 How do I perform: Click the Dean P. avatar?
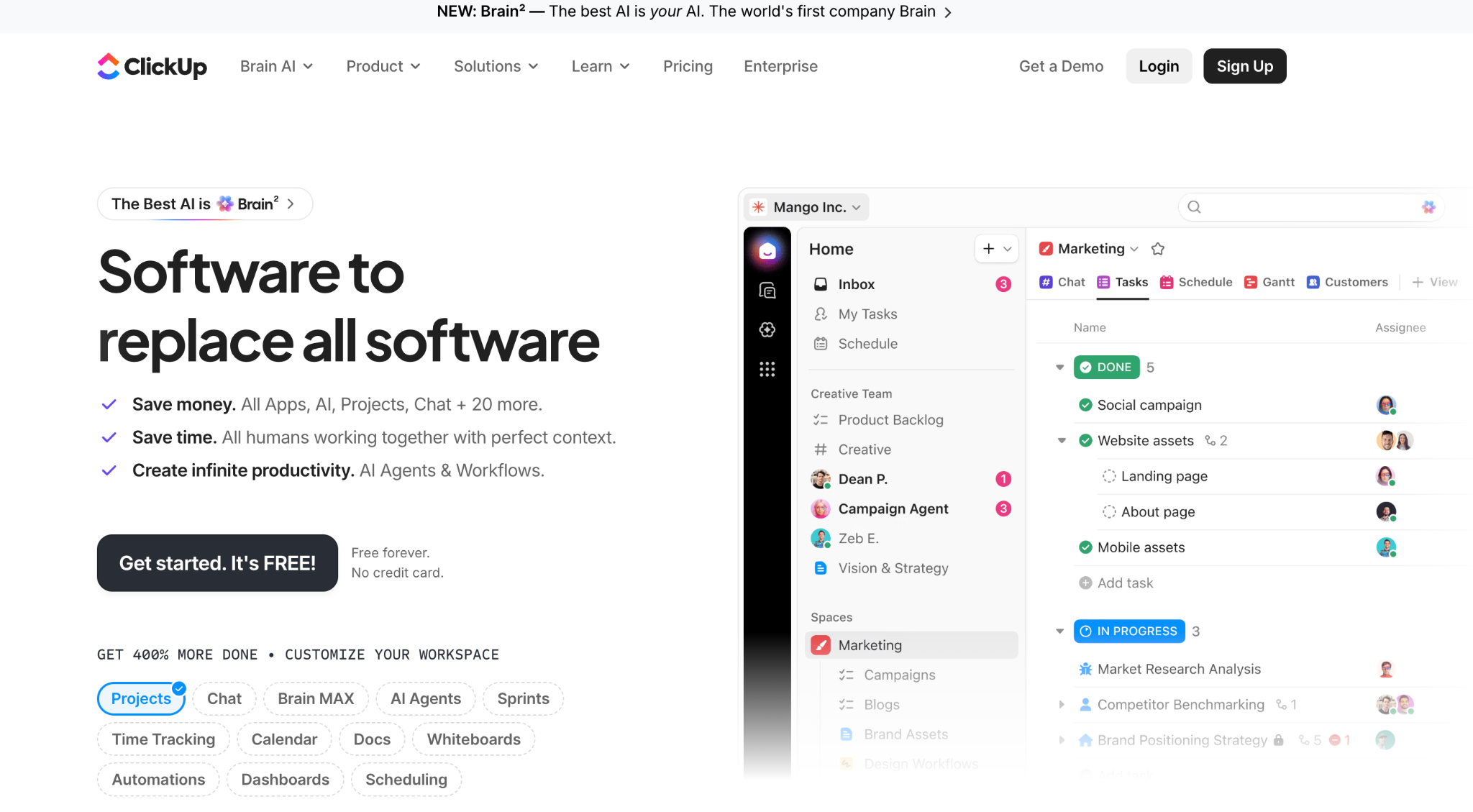click(821, 479)
